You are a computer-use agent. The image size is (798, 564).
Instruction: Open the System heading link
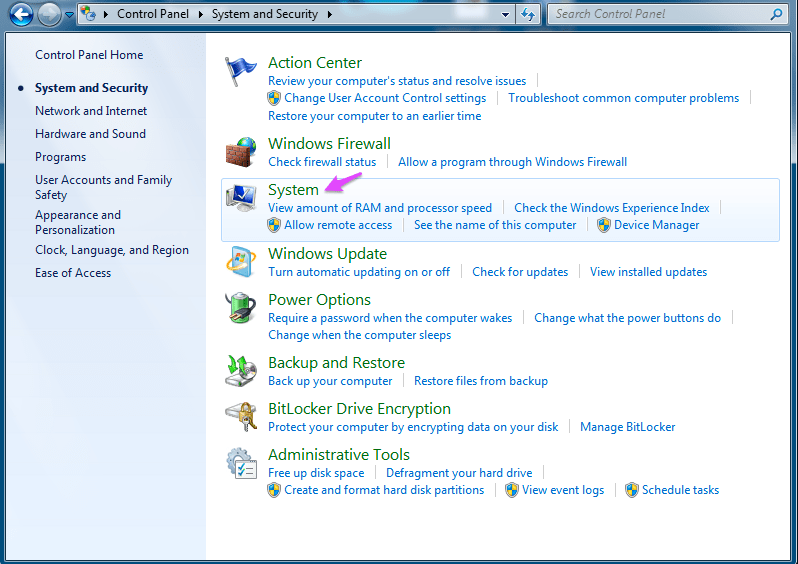293,190
